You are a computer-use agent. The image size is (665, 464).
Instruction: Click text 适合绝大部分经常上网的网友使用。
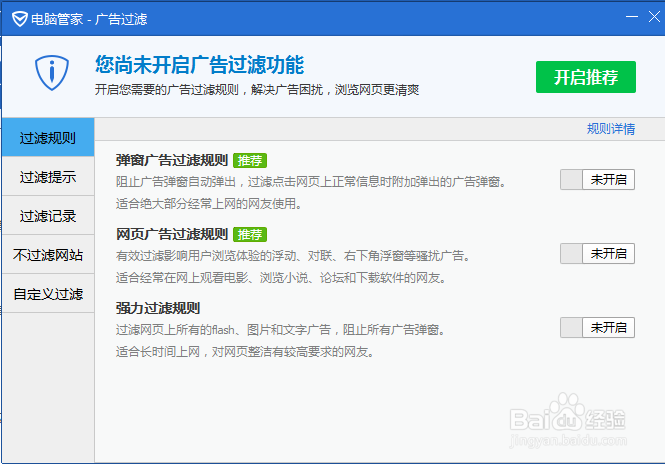(210, 204)
